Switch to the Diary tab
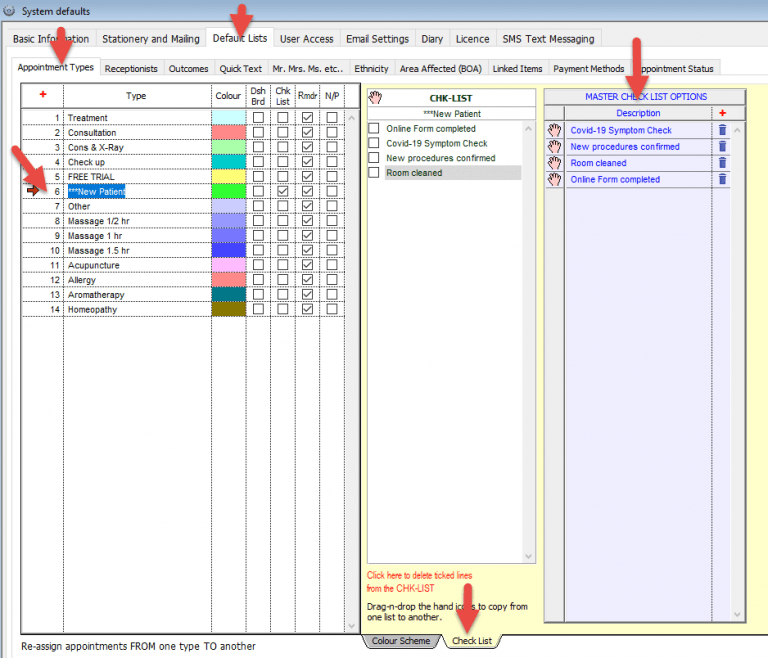The width and height of the screenshot is (768, 658). pos(432,39)
